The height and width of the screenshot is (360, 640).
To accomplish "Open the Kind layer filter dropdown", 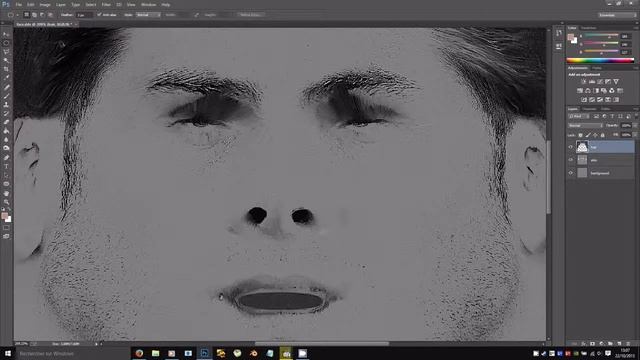I will click(578, 117).
